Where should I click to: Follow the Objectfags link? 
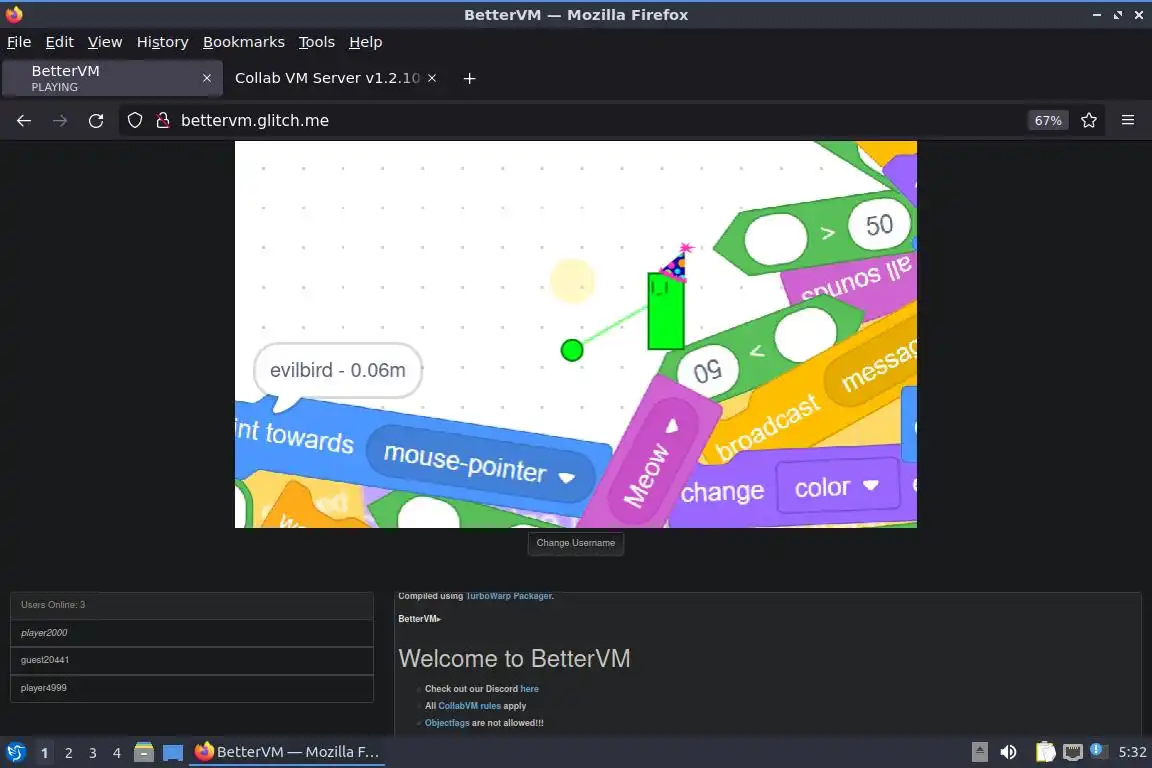pyautogui.click(x=447, y=722)
